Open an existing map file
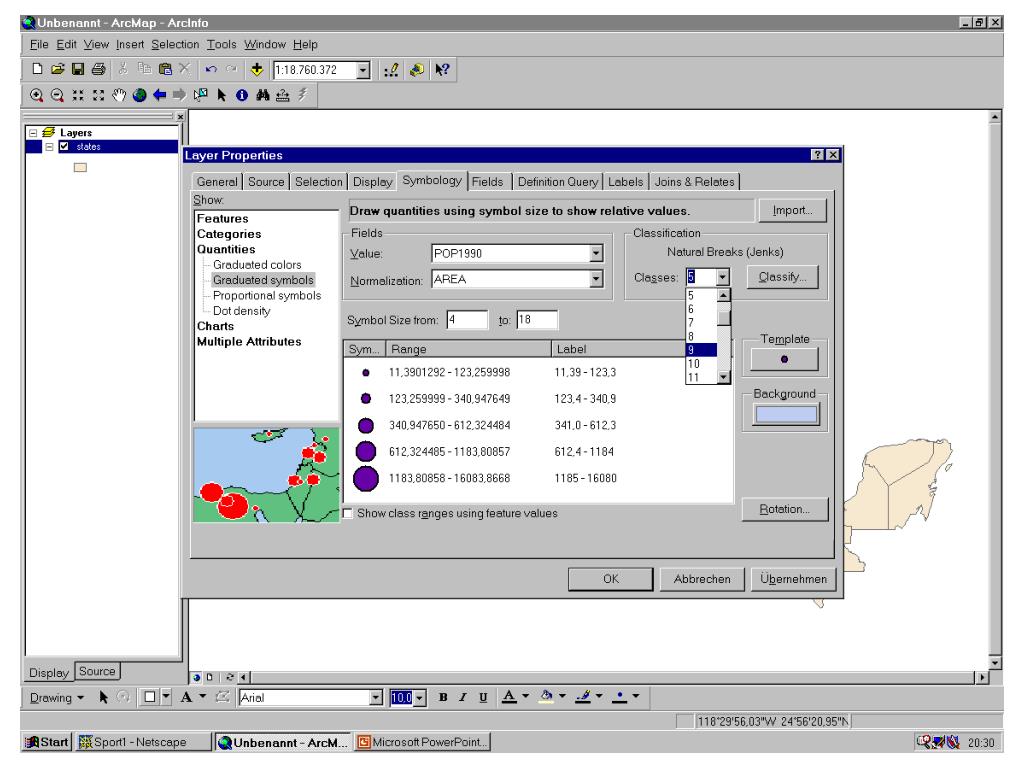 (x=57, y=69)
